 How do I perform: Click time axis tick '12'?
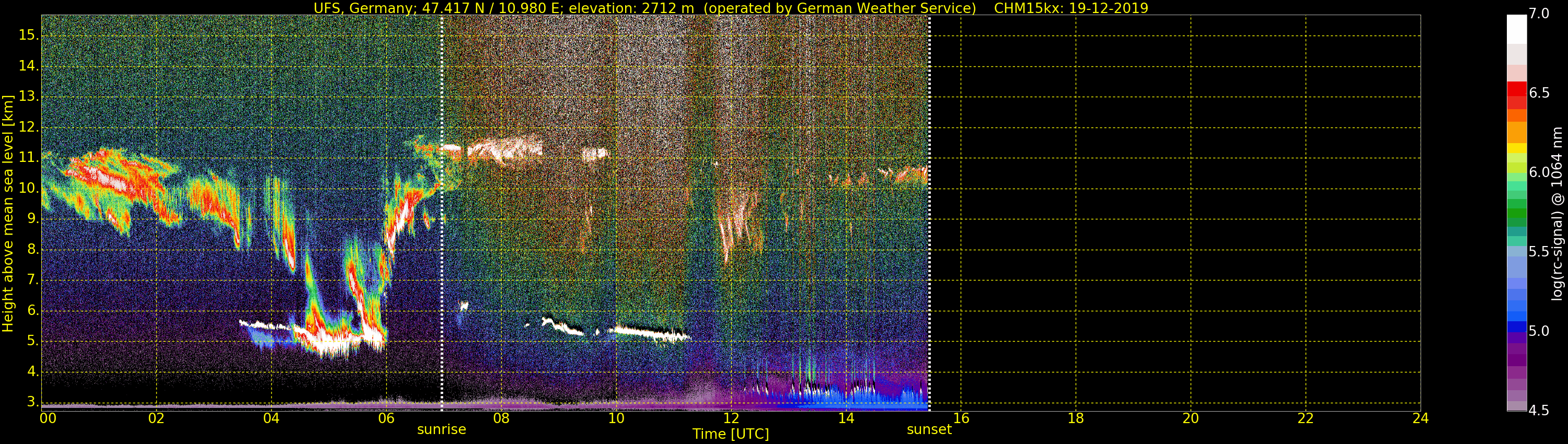731,418
